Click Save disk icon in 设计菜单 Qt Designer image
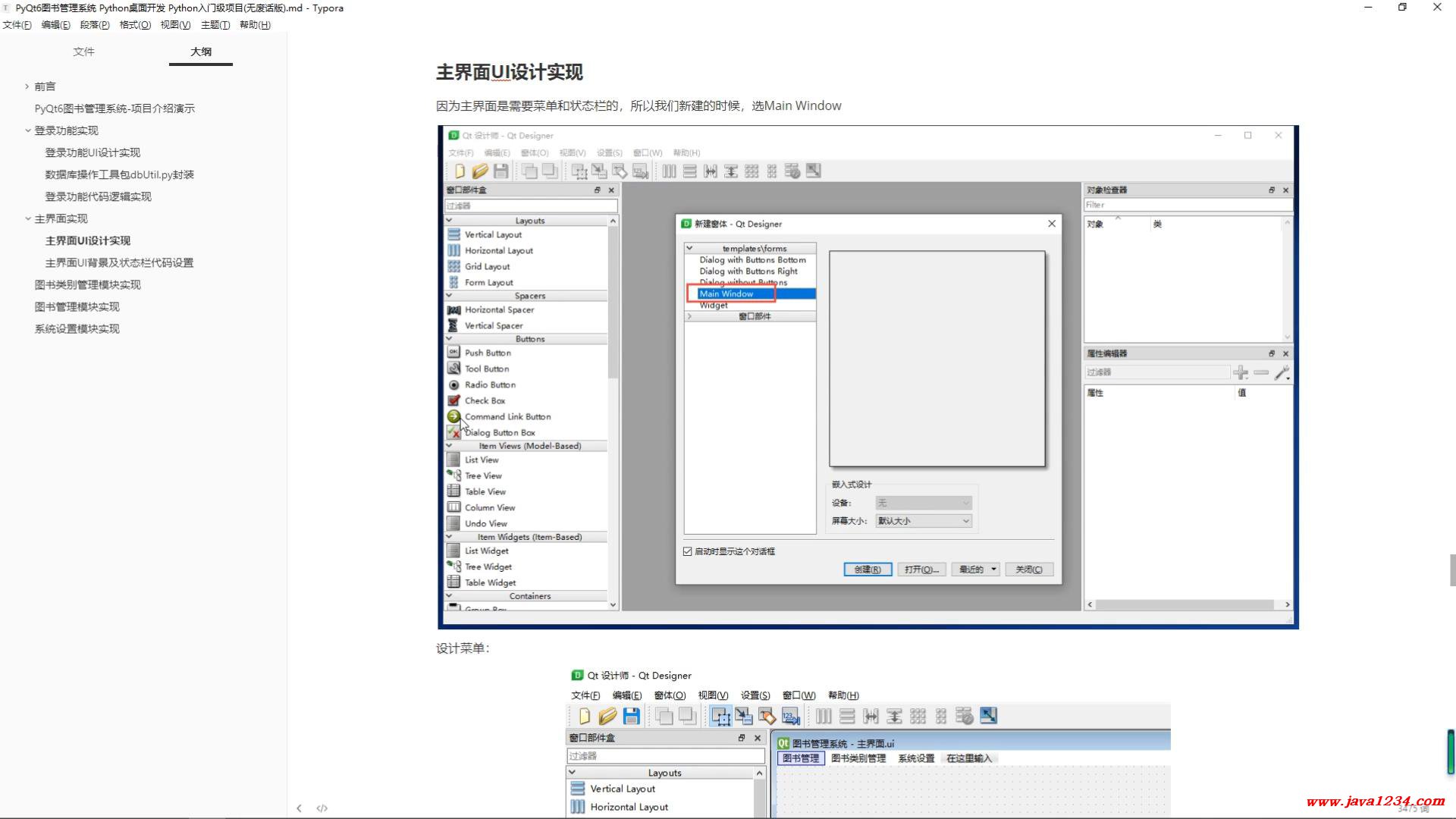The height and width of the screenshot is (819, 1456). point(631,716)
